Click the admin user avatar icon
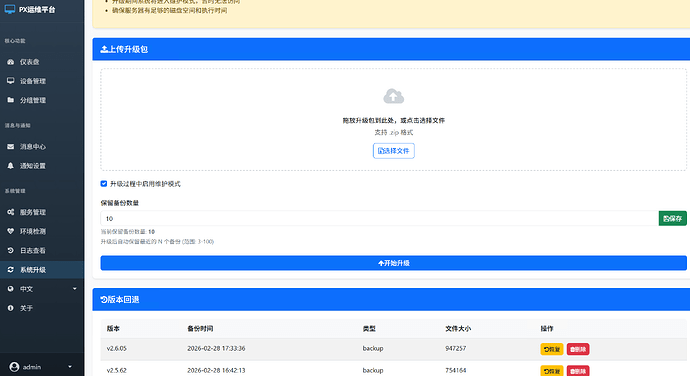The width and height of the screenshot is (690, 376). (x=14, y=367)
